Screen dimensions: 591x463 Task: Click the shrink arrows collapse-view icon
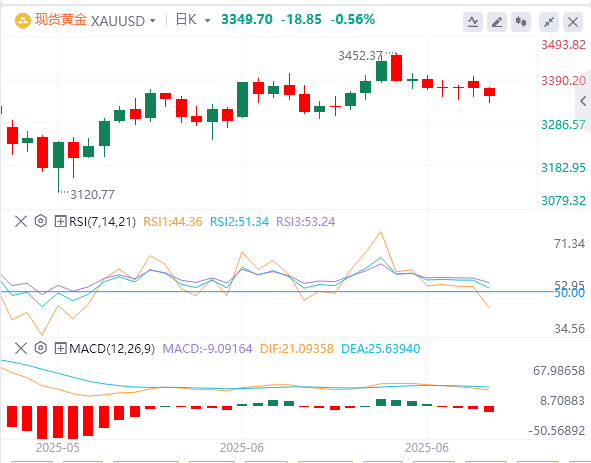(x=549, y=22)
